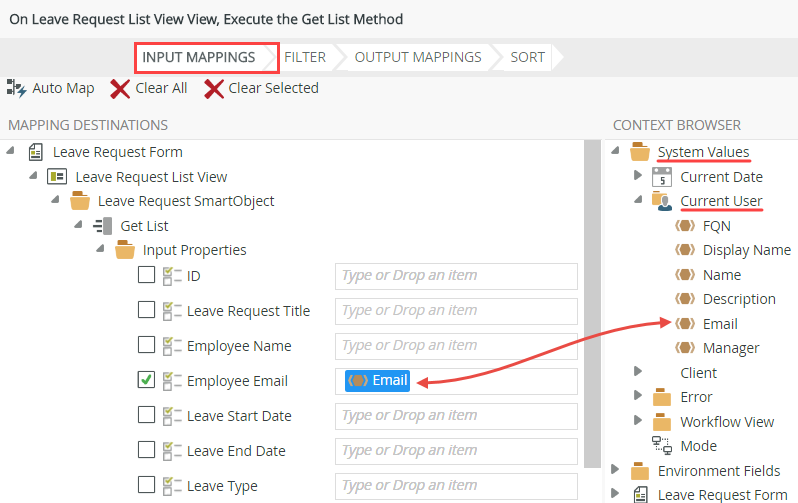The image size is (798, 503).
Task: Click the Leave Start Date input field
Action: [x=456, y=416]
